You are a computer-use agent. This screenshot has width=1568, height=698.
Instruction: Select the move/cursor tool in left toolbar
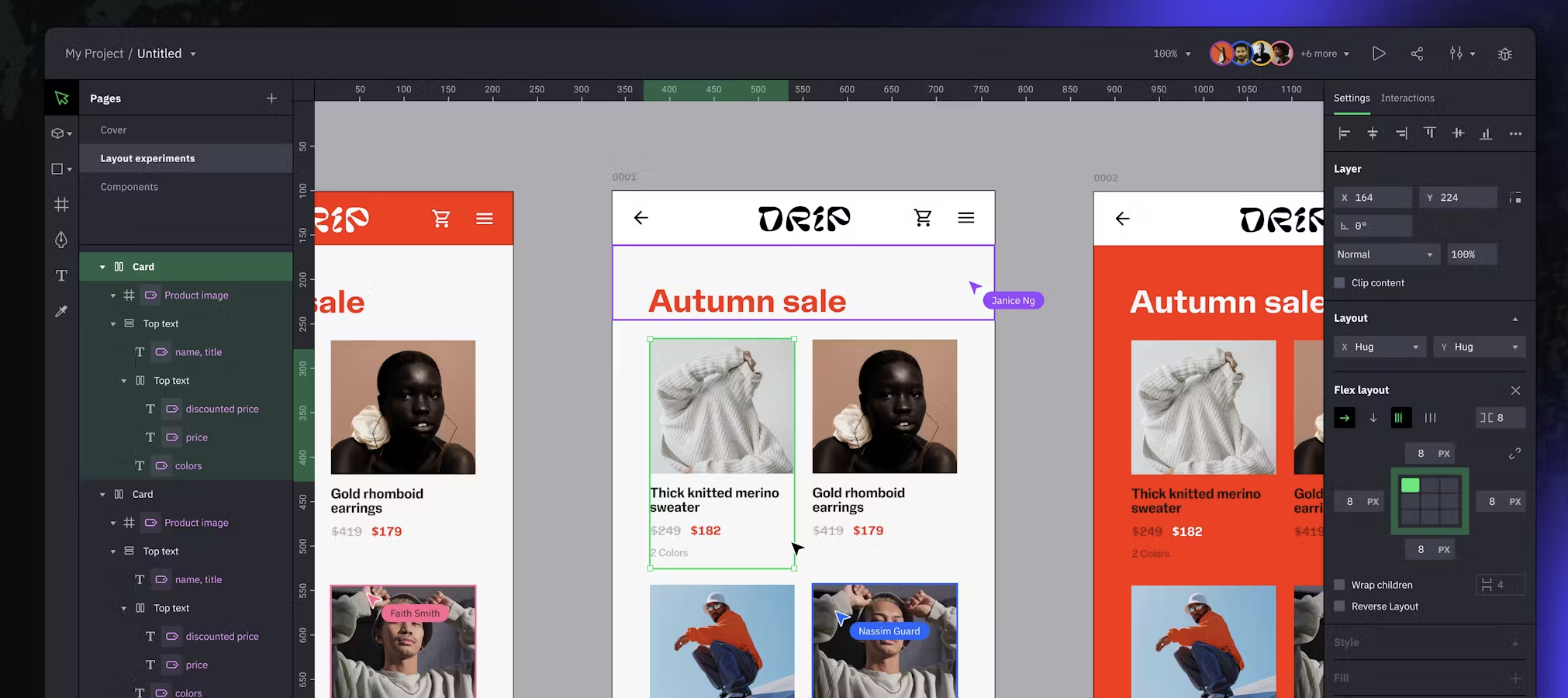[61, 98]
